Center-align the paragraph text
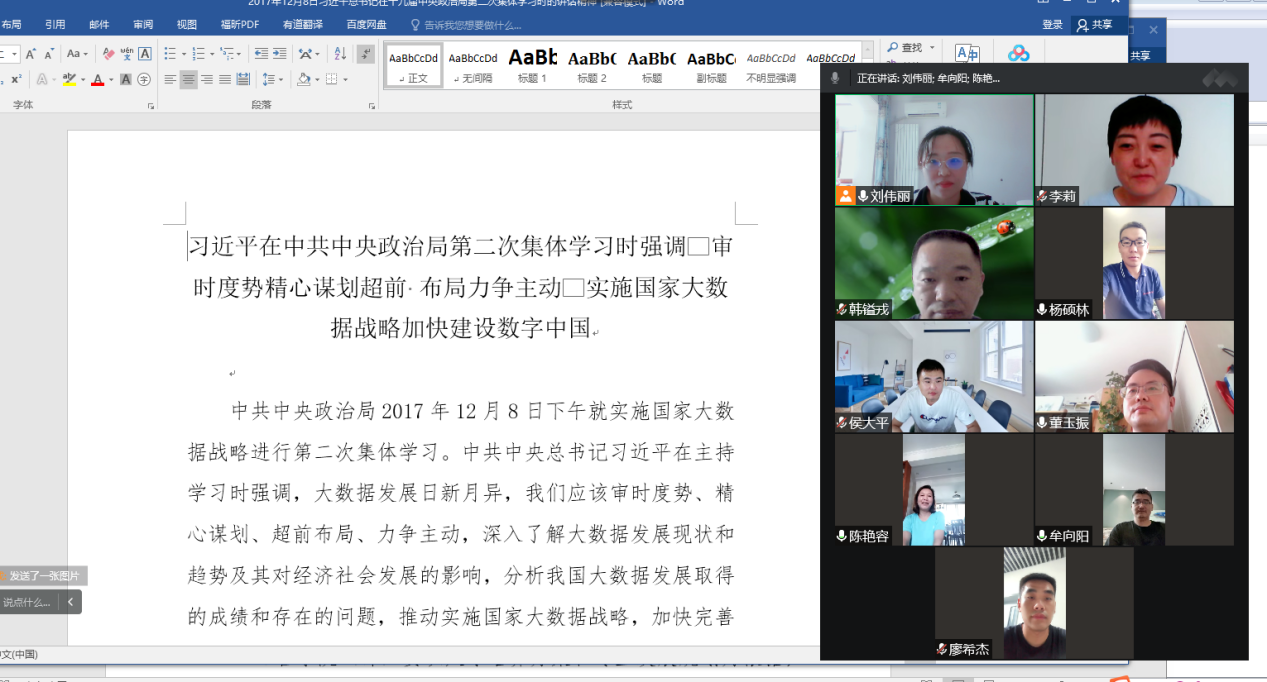 pos(188,80)
